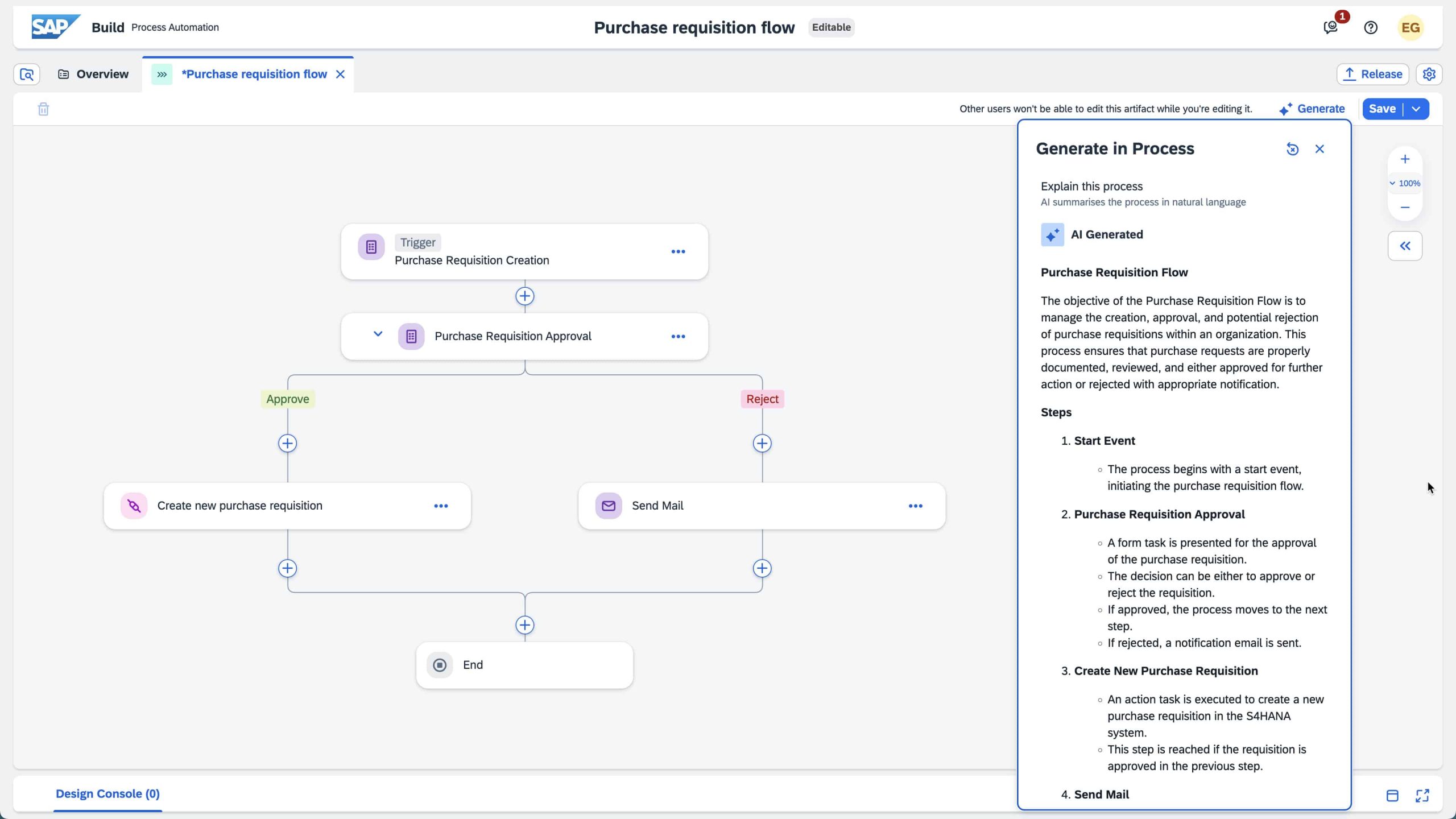Add step under the Approve branch

pos(287,444)
